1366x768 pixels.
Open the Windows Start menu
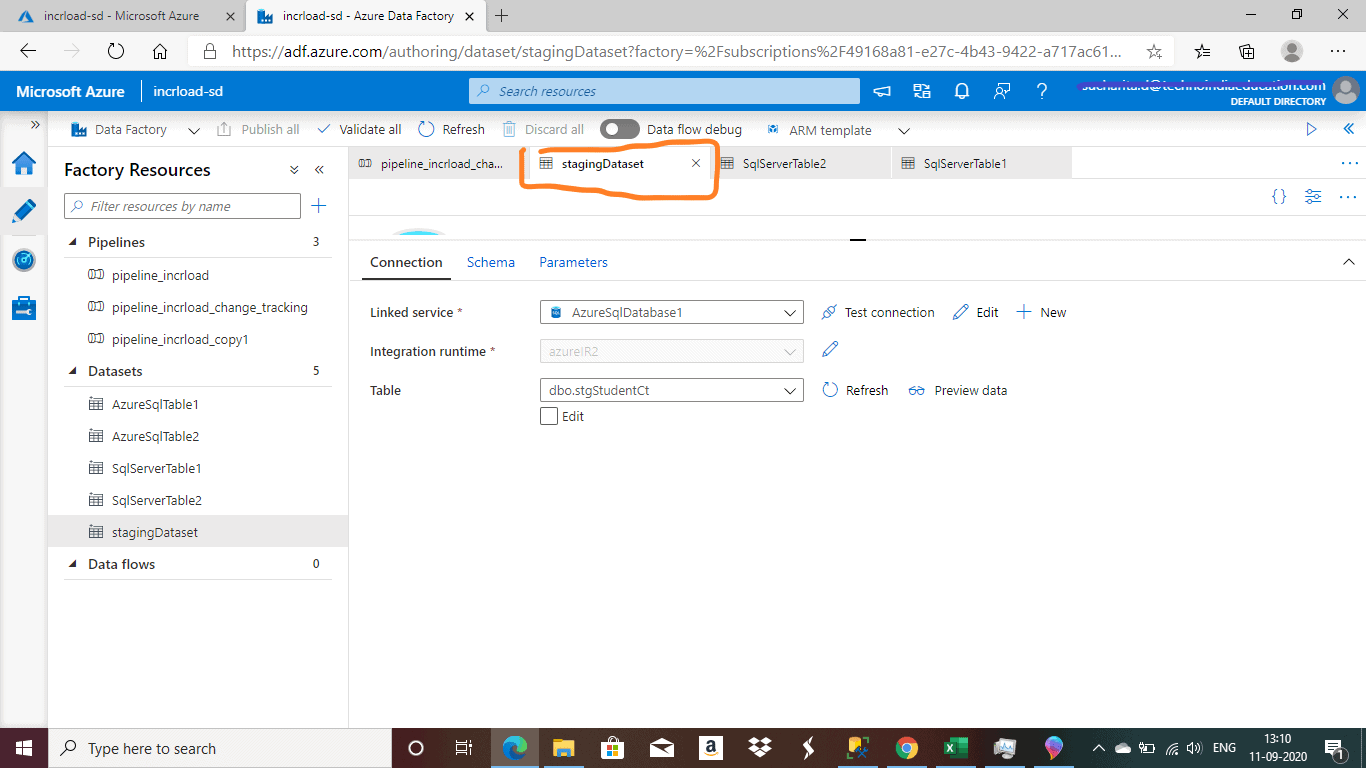tap(23, 748)
